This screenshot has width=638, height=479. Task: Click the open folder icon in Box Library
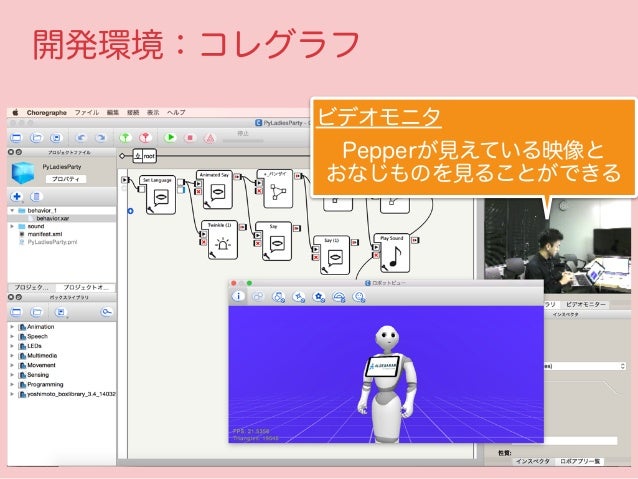tap(36, 313)
